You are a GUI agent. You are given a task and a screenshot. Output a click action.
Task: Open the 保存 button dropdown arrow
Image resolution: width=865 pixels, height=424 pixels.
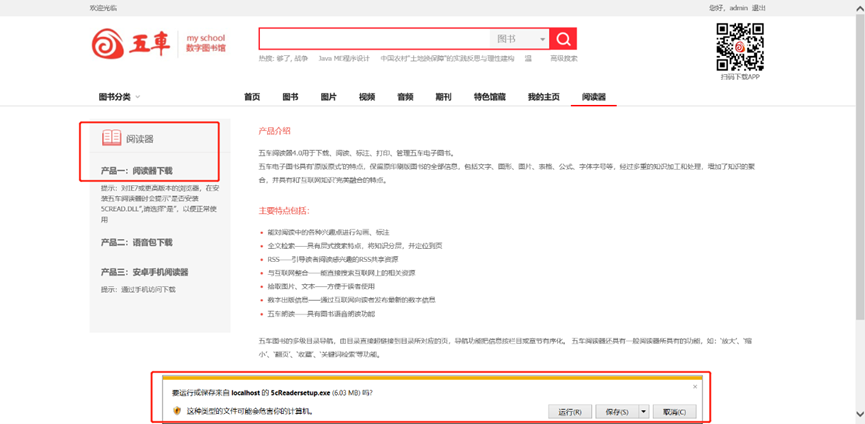(x=643, y=411)
